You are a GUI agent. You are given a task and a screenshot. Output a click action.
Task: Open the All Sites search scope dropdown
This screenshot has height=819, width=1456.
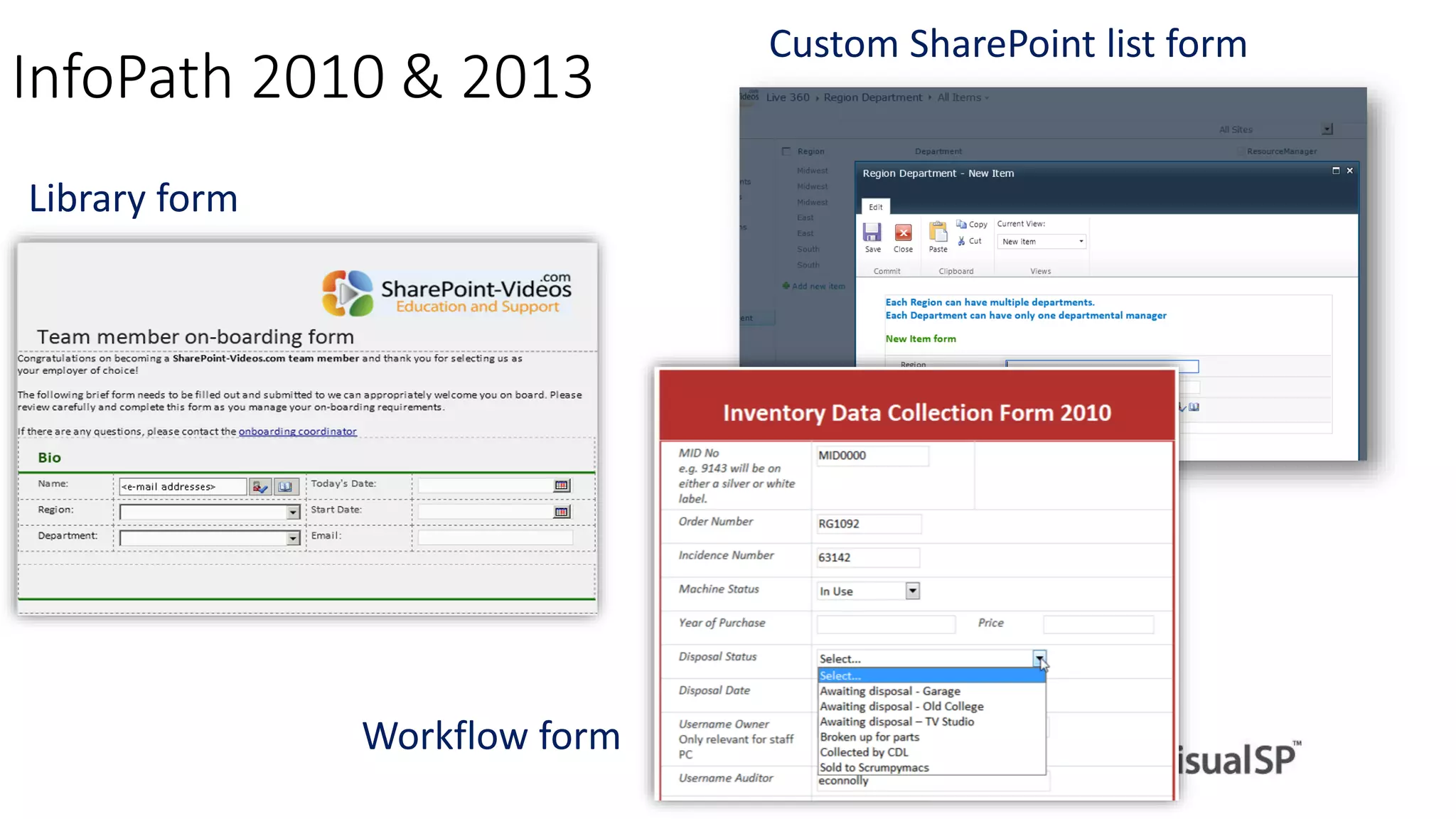pos(1327,129)
